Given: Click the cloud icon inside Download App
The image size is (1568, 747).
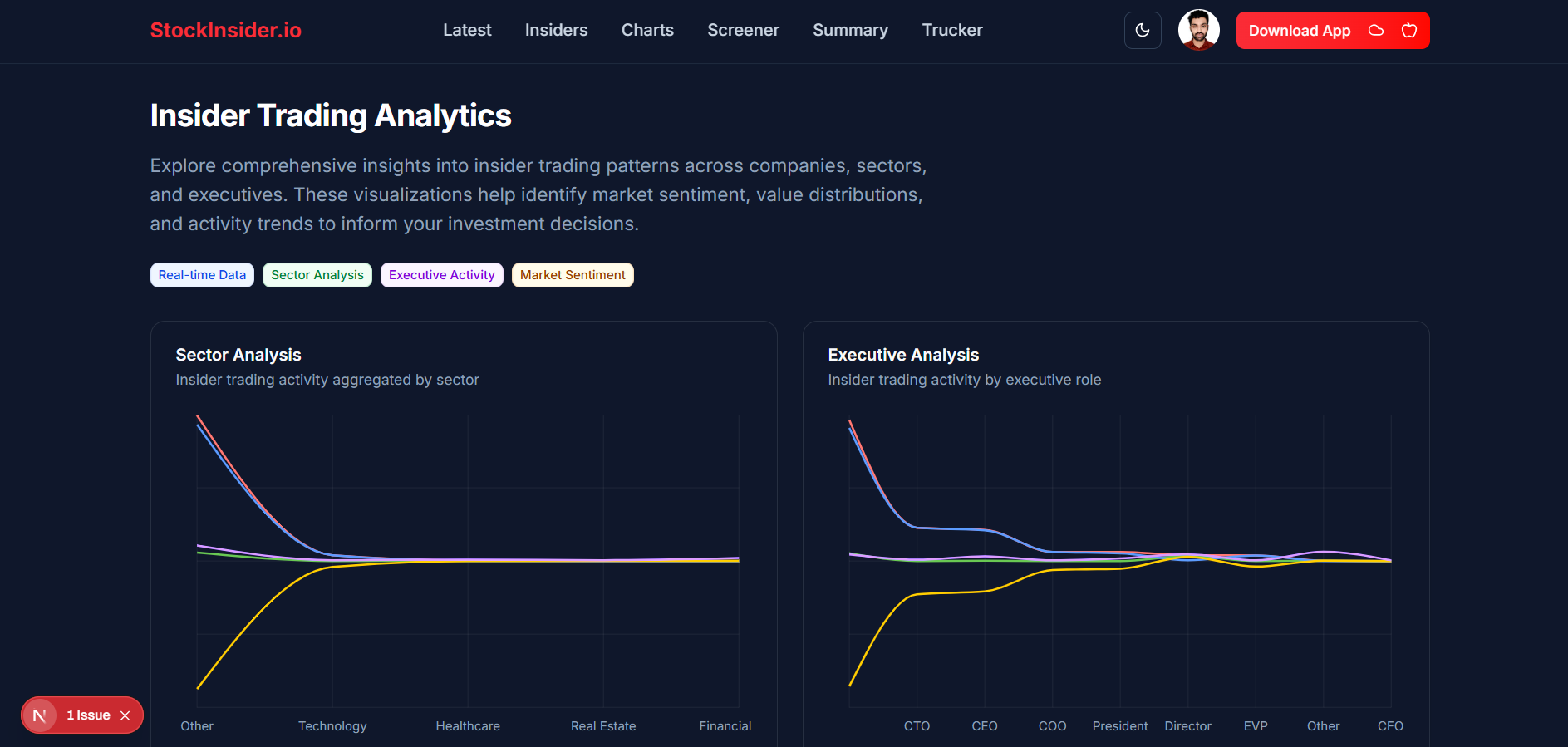Looking at the screenshot, I should (x=1375, y=30).
